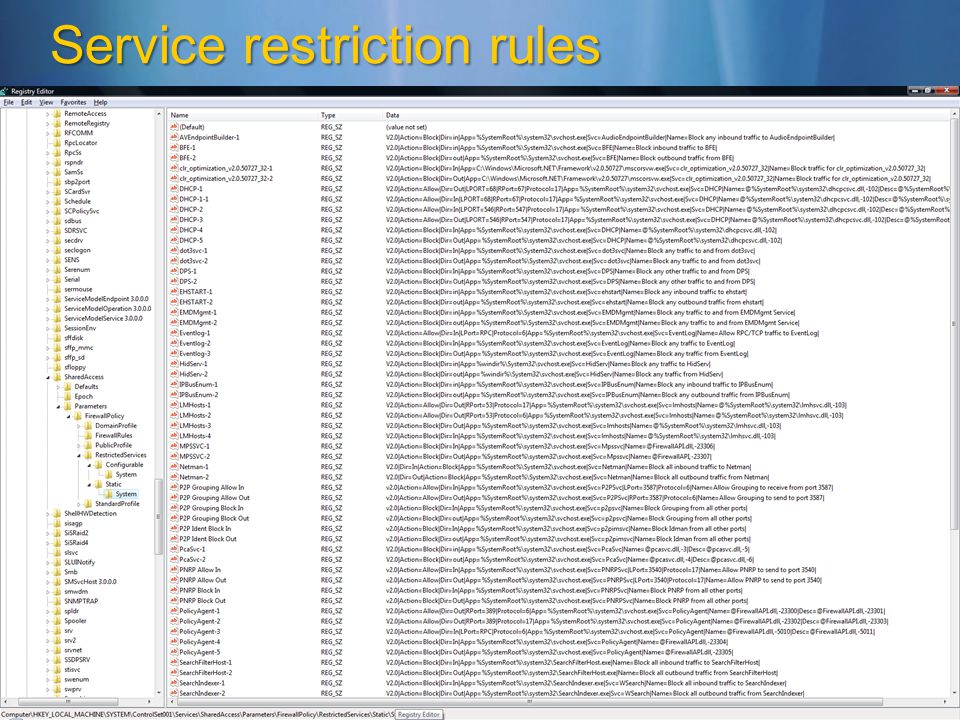Click the values pane horizontal scrollbar
Screen dimensions: 960x720
point(529,702)
